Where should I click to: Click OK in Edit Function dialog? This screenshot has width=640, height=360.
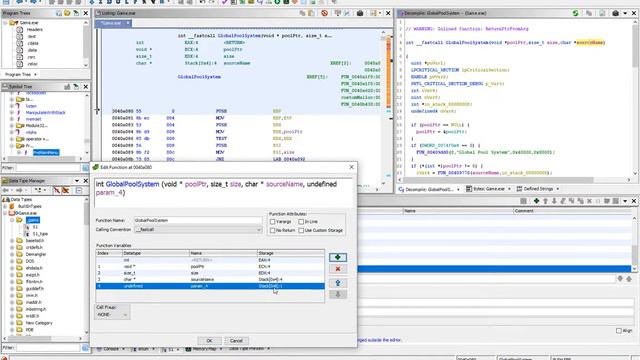click(x=209, y=340)
